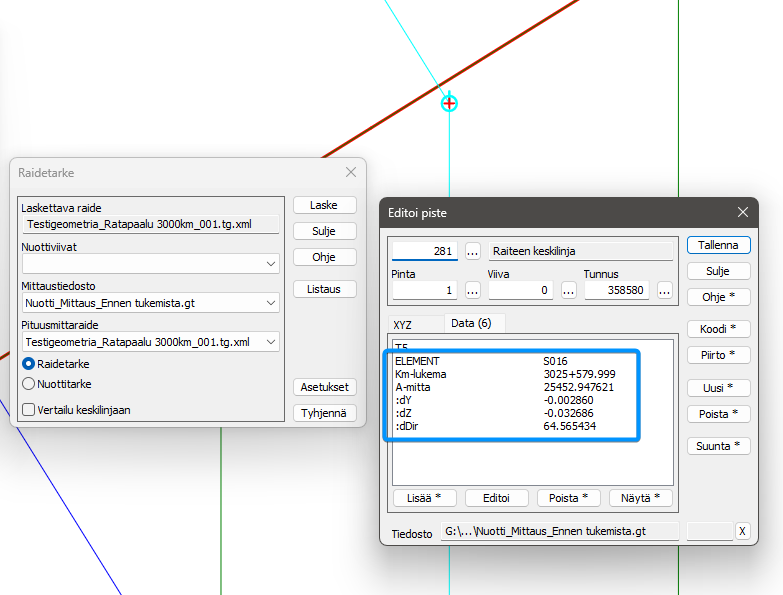The image size is (783, 595).
Task: Click the X button next to Tiedosto path
Action: (x=742, y=531)
